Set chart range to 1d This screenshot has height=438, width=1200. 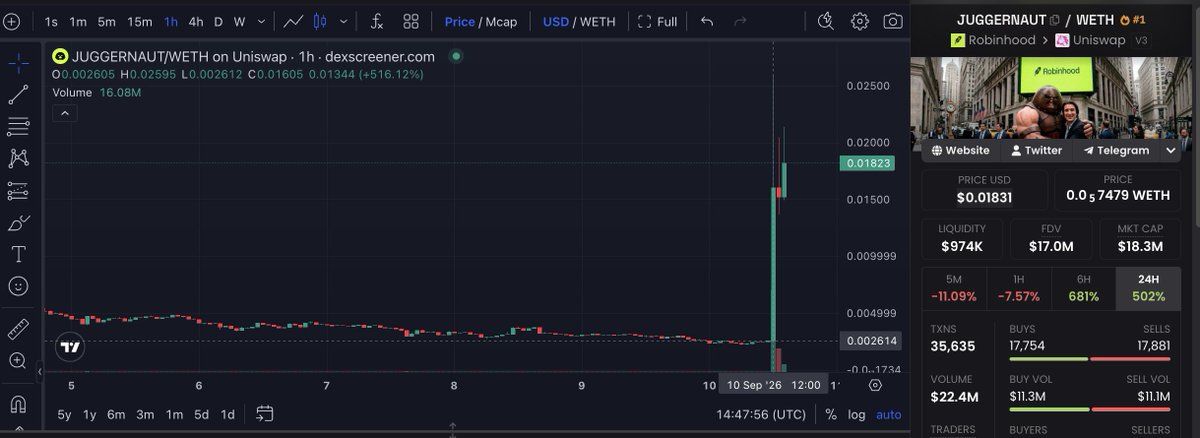pyautogui.click(x=228, y=414)
